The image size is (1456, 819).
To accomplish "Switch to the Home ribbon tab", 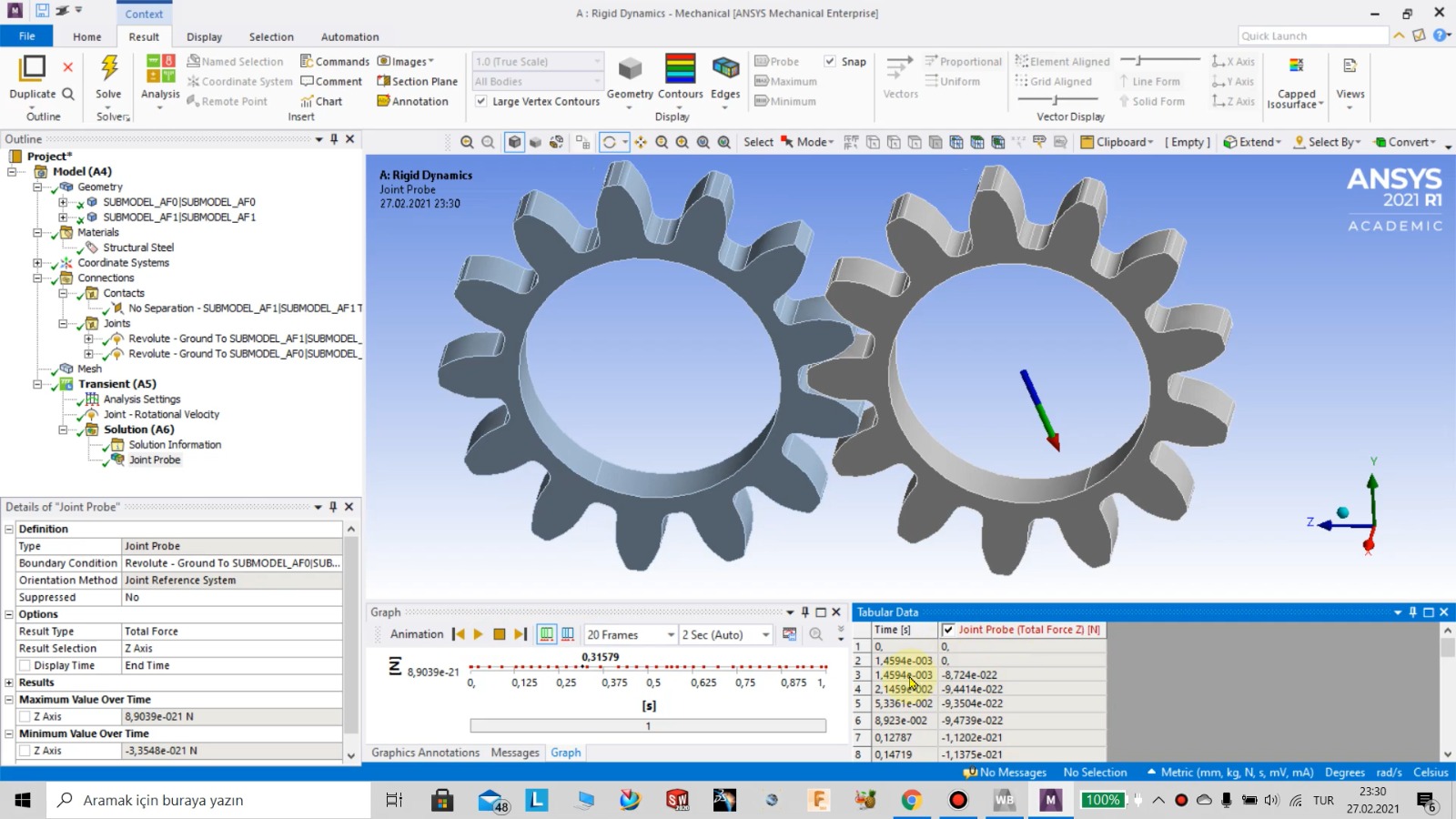I will point(87,37).
